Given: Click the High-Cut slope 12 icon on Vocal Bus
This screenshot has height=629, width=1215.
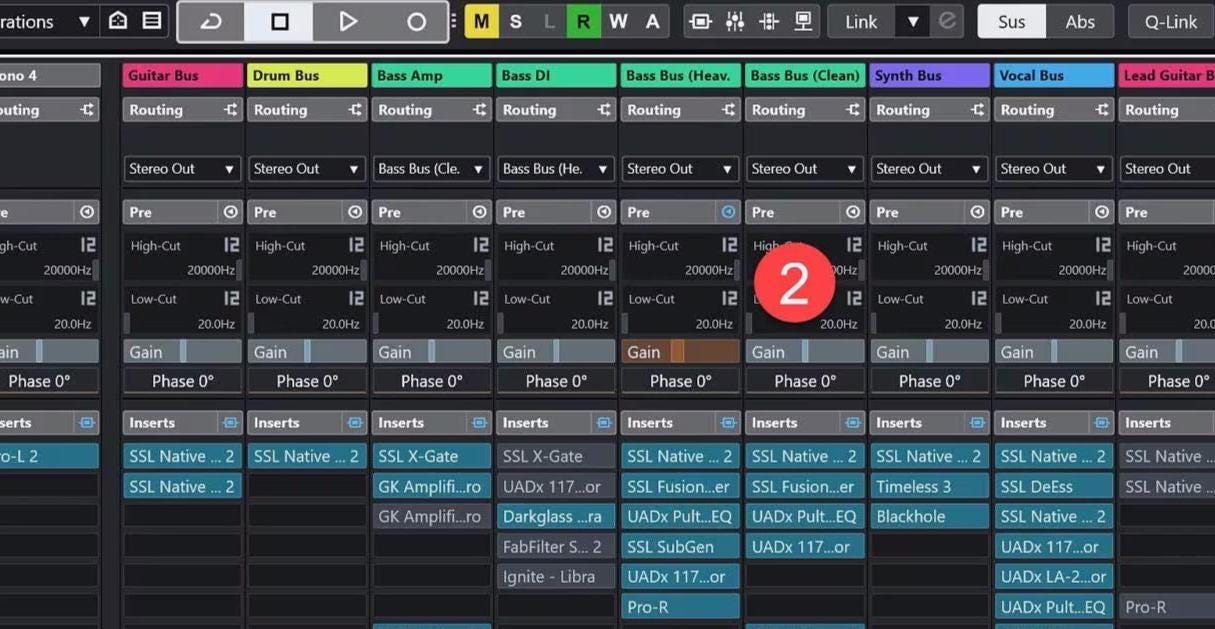Looking at the screenshot, I should (x=1103, y=245).
